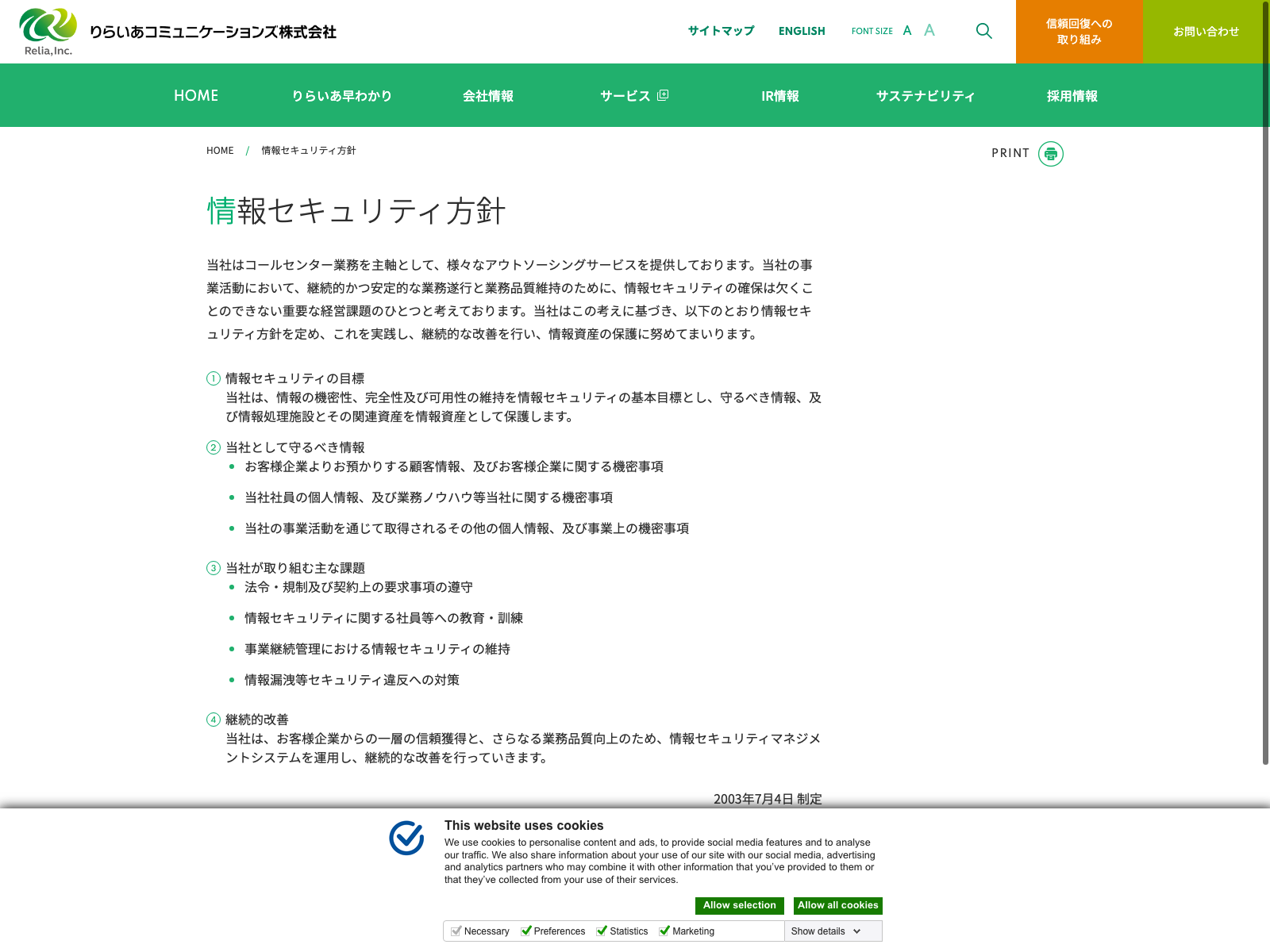1270x952 pixels.
Task: Toggle the Preferences cookie checkbox
Action: pos(525,931)
